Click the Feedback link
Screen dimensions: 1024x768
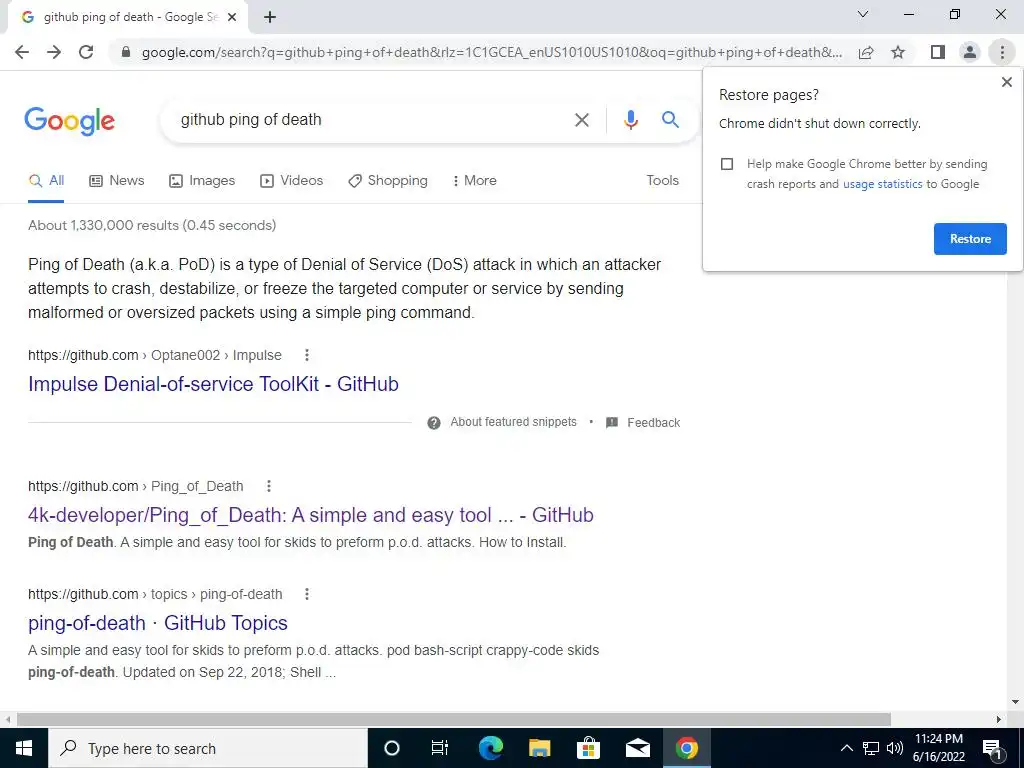point(654,423)
